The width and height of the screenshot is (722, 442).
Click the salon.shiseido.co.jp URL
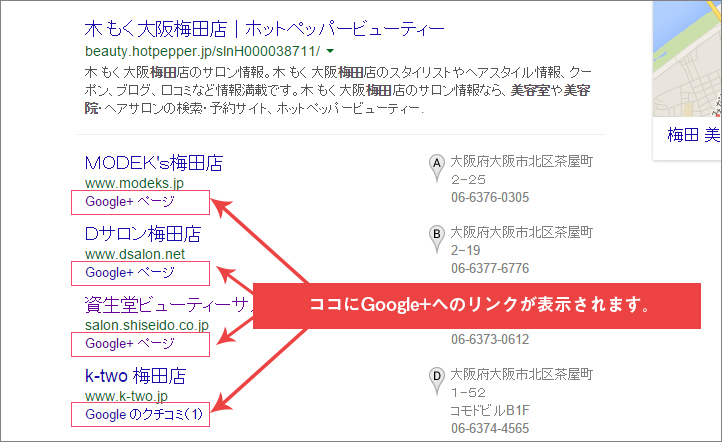146,325
